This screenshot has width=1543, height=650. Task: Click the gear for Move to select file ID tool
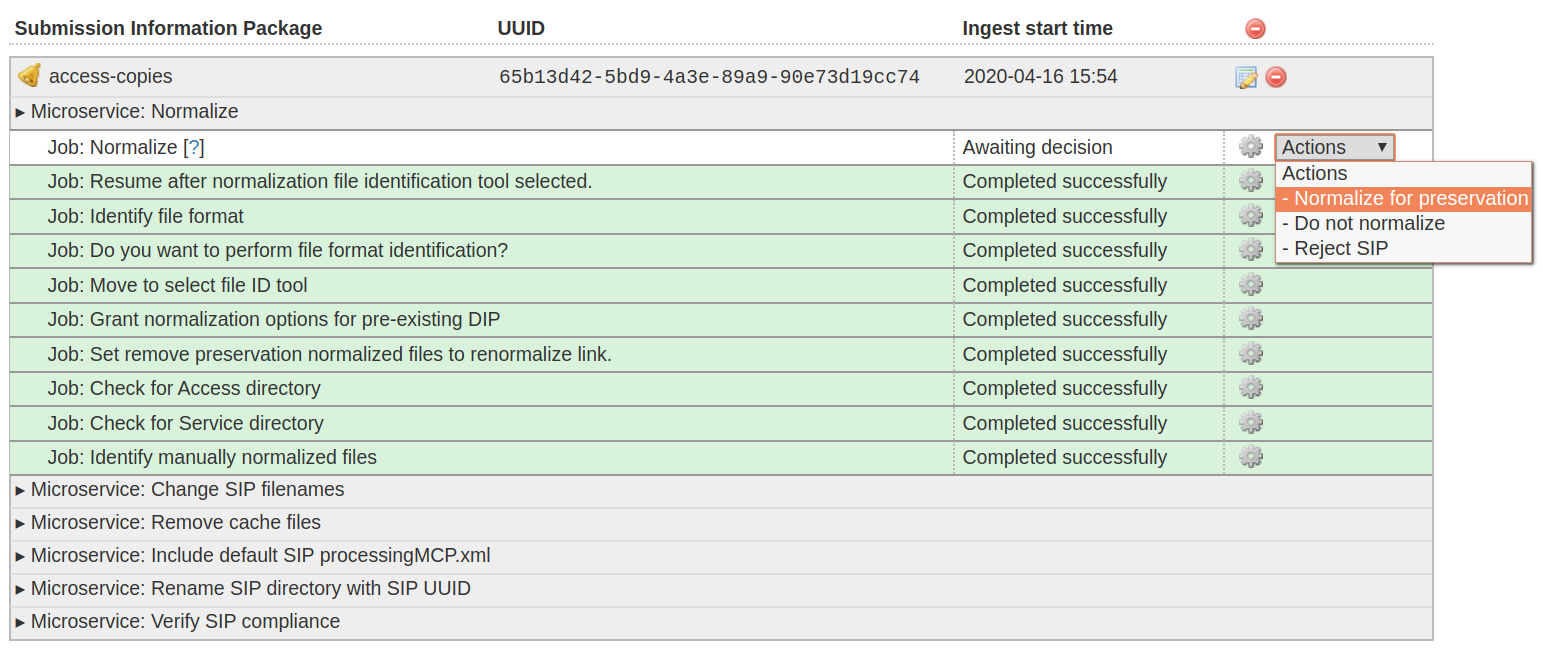pos(1251,285)
